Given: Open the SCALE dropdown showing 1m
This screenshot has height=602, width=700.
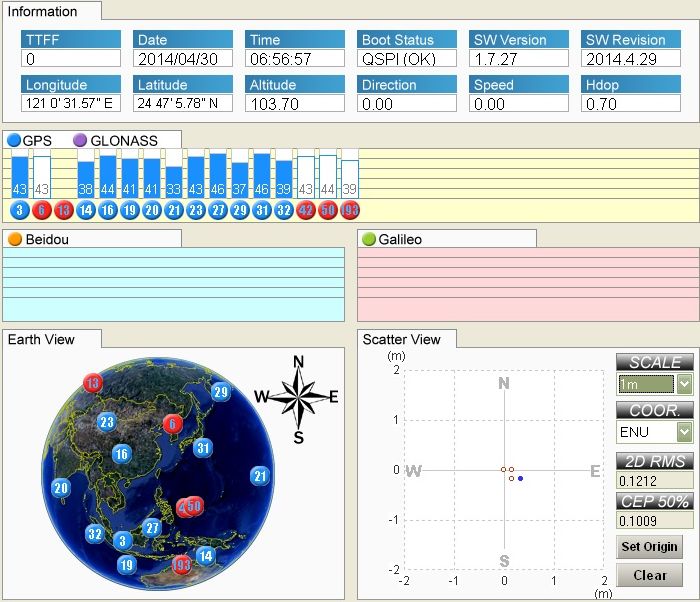Looking at the screenshot, I should [684, 384].
